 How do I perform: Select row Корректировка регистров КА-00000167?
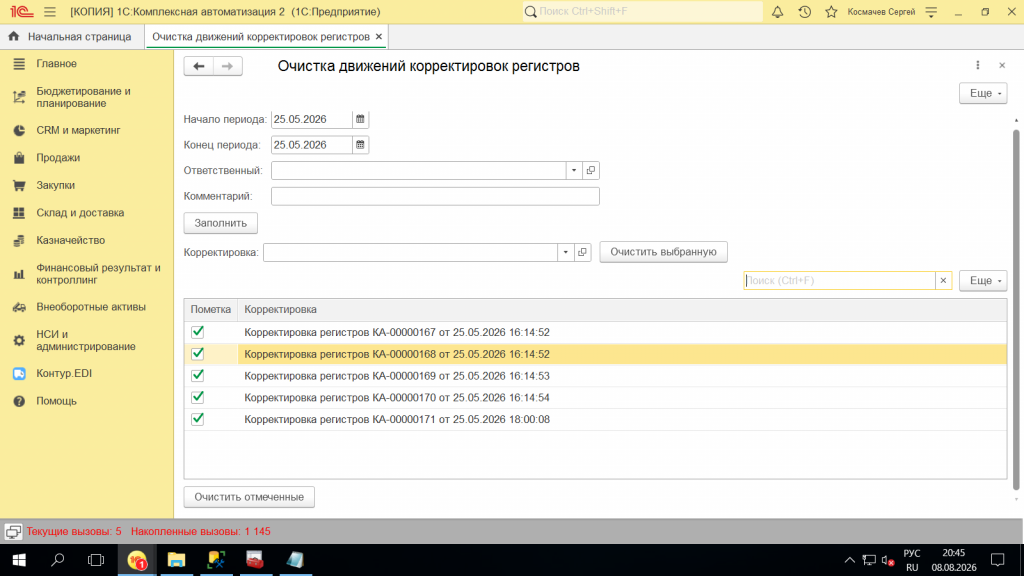click(x=595, y=332)
